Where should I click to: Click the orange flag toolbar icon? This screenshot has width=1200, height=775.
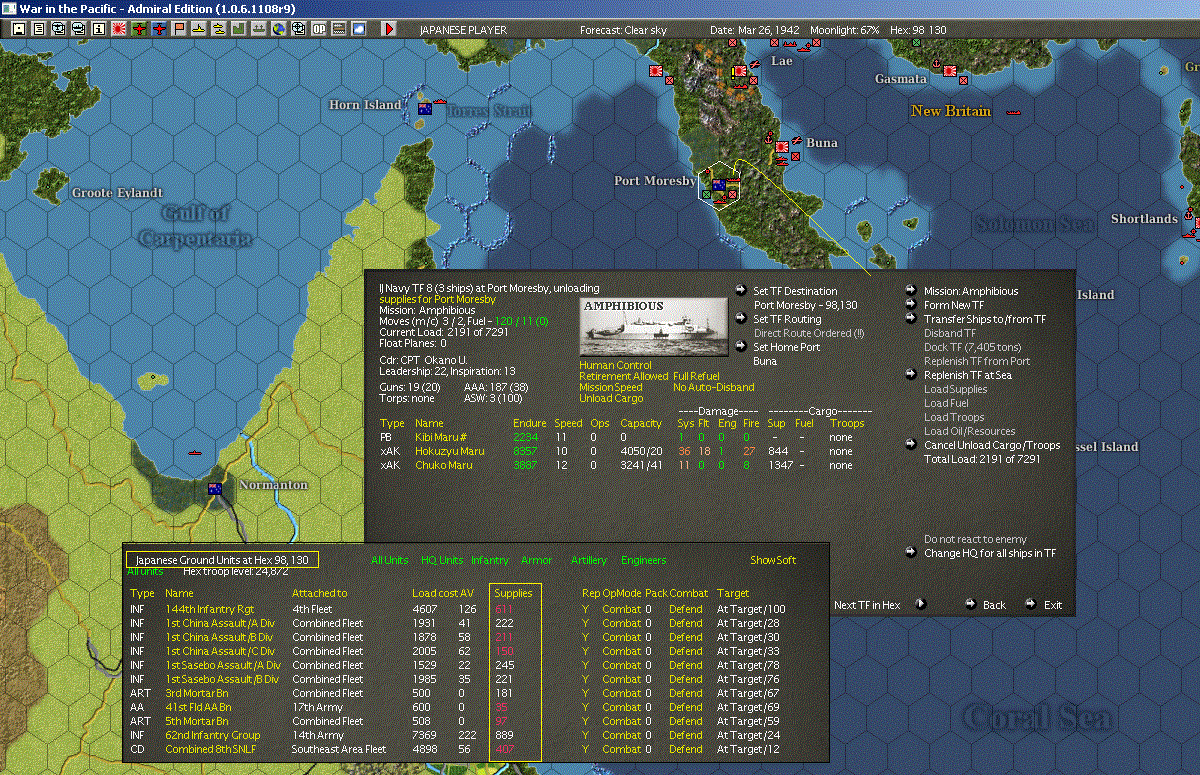click(x=179, y=29)
